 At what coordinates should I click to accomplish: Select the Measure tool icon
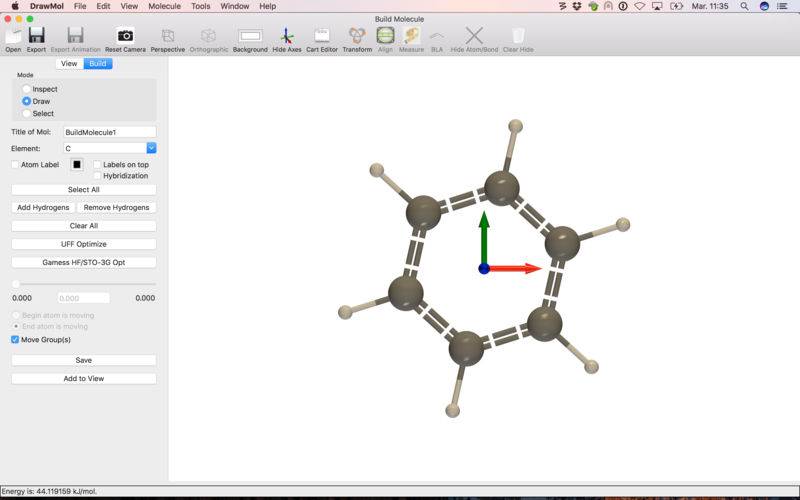pos(411,36)
